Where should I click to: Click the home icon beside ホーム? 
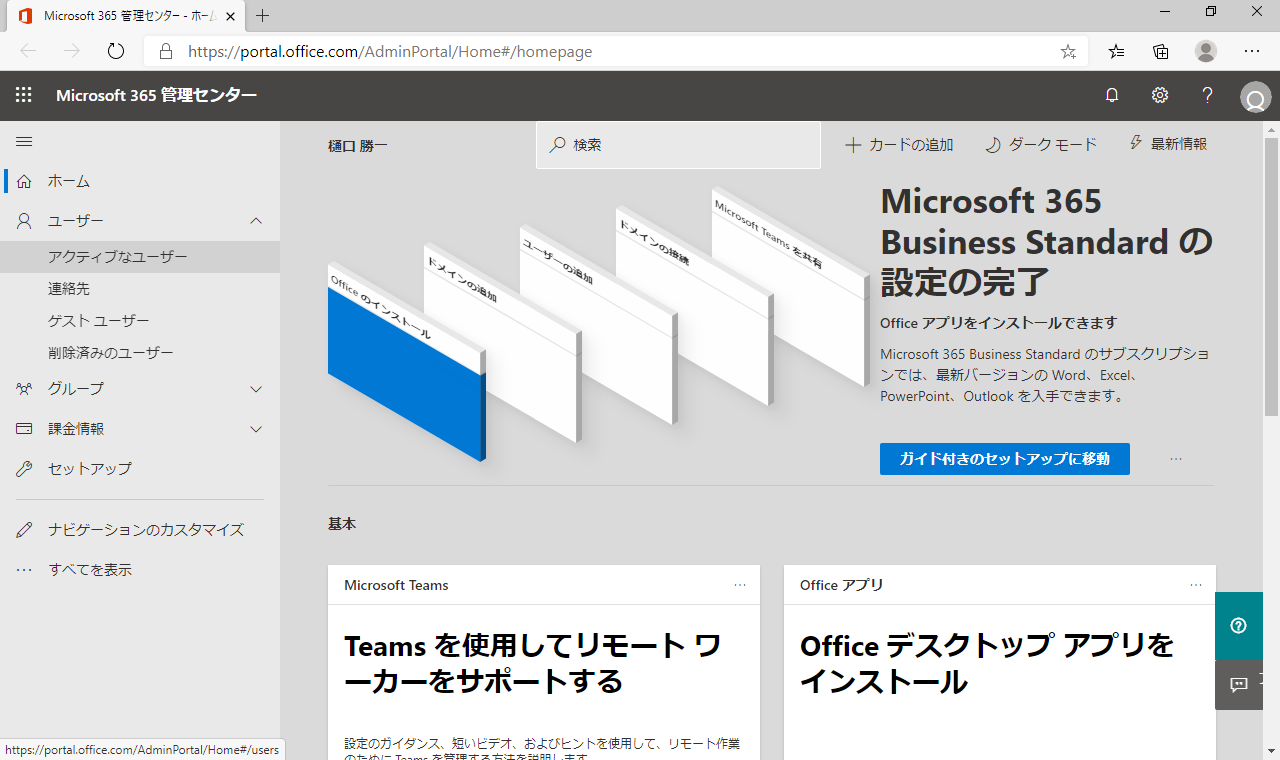(24, 181)
